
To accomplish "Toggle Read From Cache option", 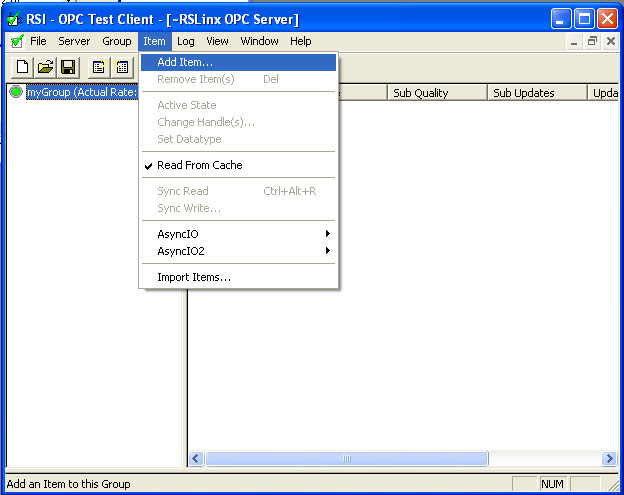I will (x=239, y=165).
